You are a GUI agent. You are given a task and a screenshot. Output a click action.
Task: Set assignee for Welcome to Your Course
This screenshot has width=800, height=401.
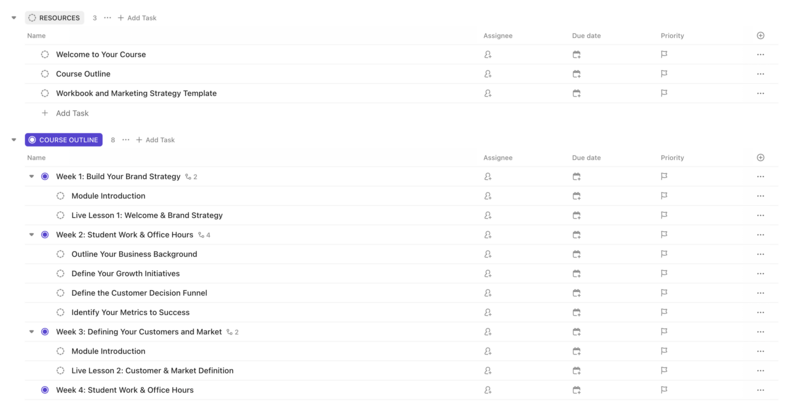[488, 55]
